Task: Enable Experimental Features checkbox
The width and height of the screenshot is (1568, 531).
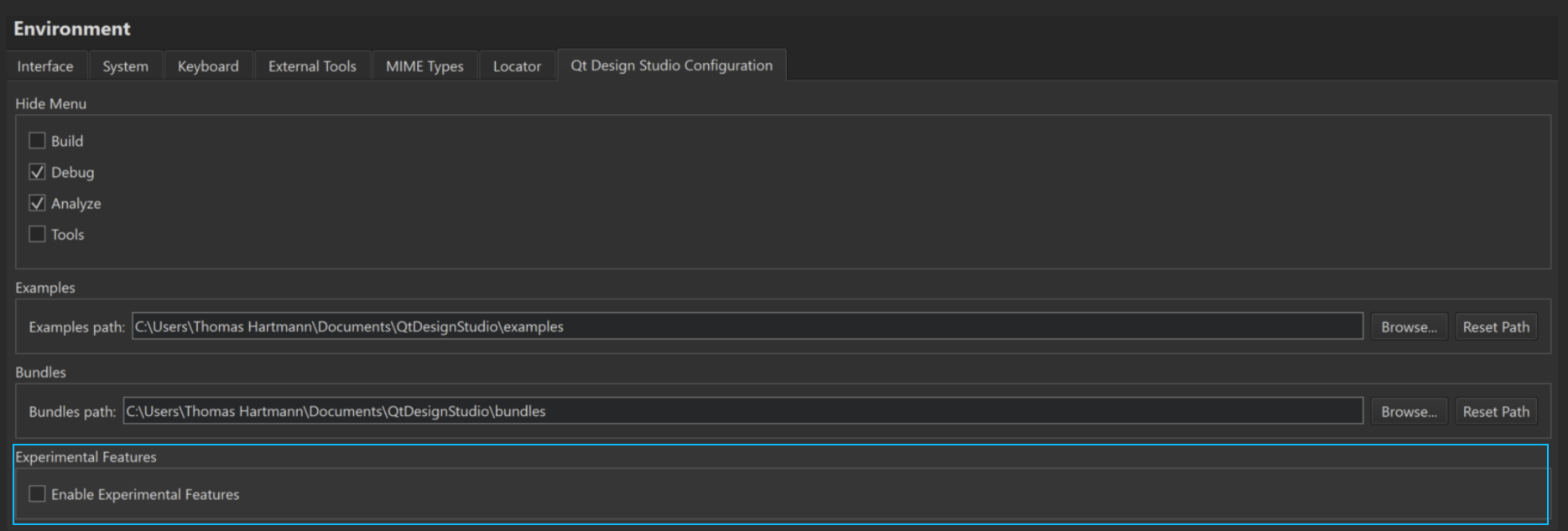Action: tap(38, 494)
